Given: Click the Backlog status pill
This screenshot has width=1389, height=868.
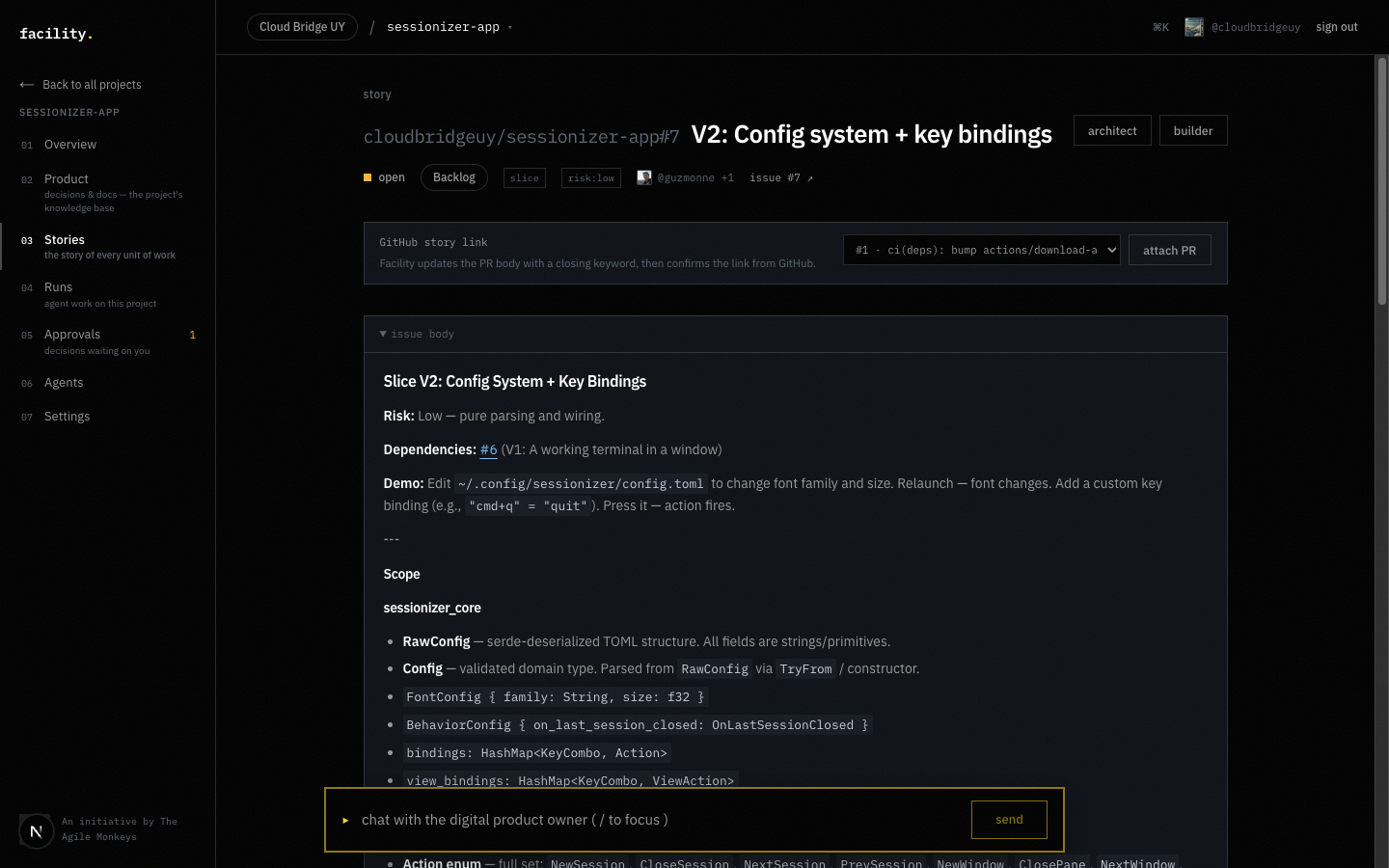Looking at the screenshot, I should (x=454, y=177).
